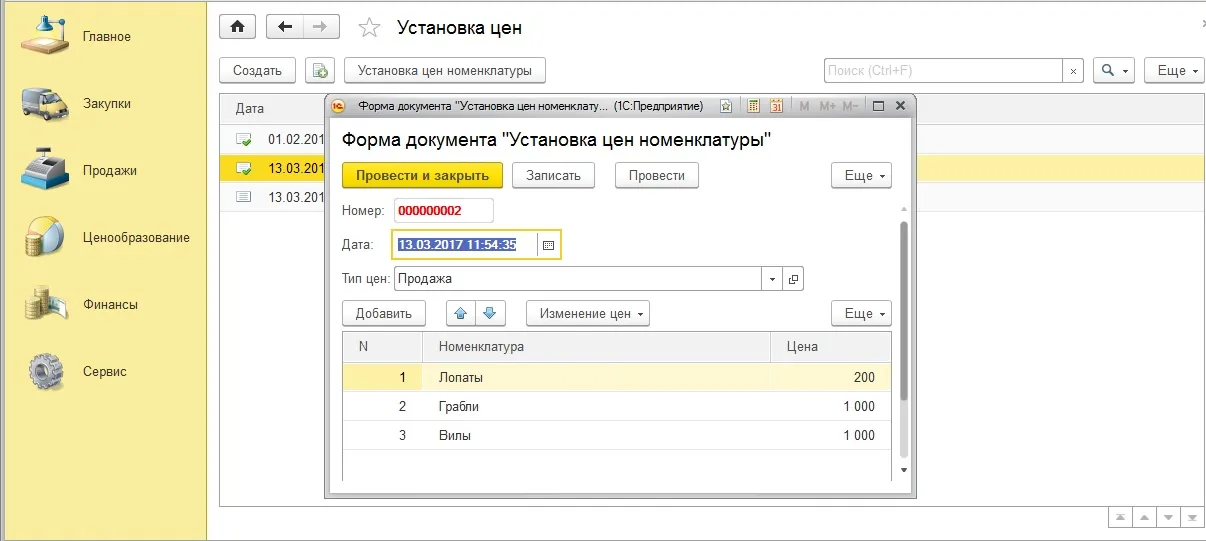This screenshot has height=541, width=1206.
Task: Open the Ценообразование pie chart icon
Action: (44, 238)
